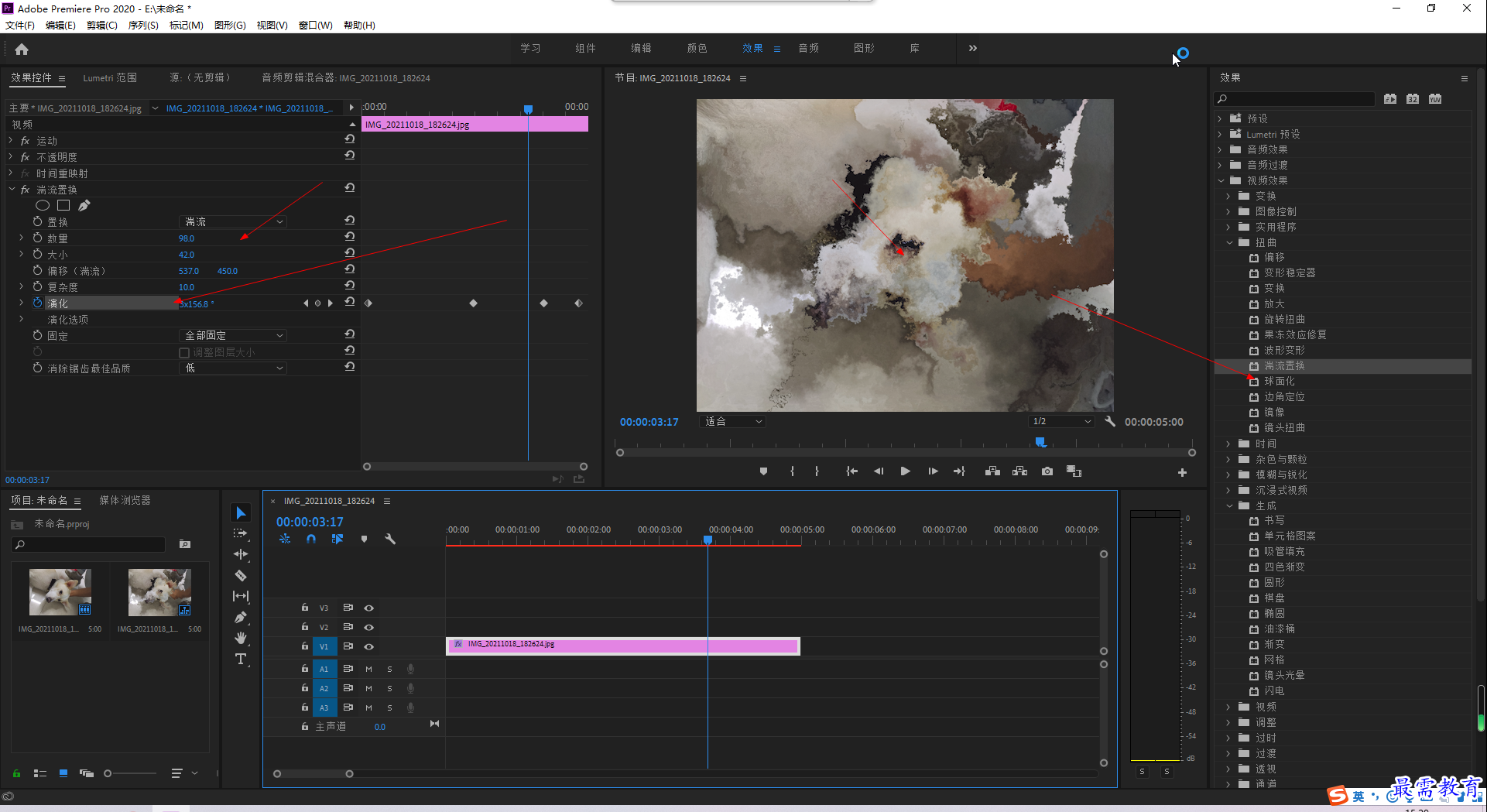Open the 置换 type dropdown
The width and height of the screenshot is (1487, 812).
coord(233,221)
